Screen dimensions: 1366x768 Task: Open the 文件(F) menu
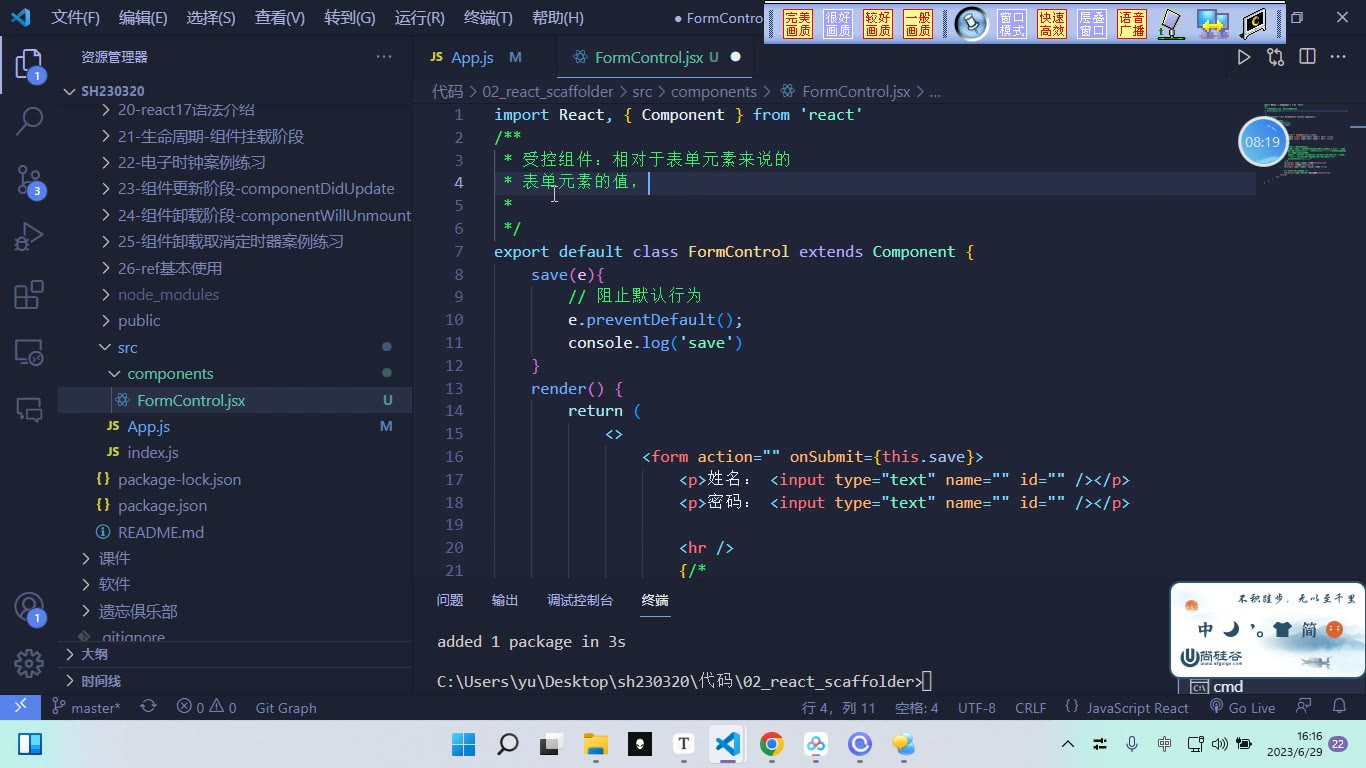[76, 18]
